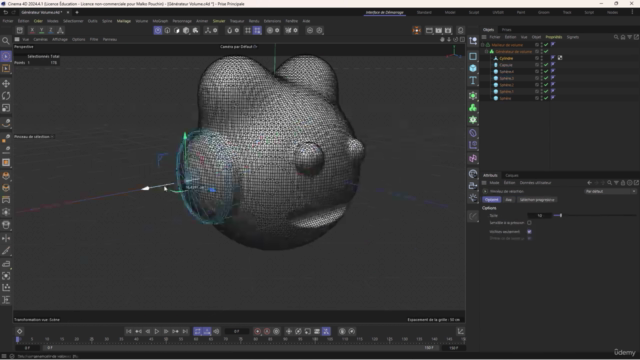Switch to the Calques tab
Screen dimensions: 640x360
pyautogui.click(x=511, y=176)
